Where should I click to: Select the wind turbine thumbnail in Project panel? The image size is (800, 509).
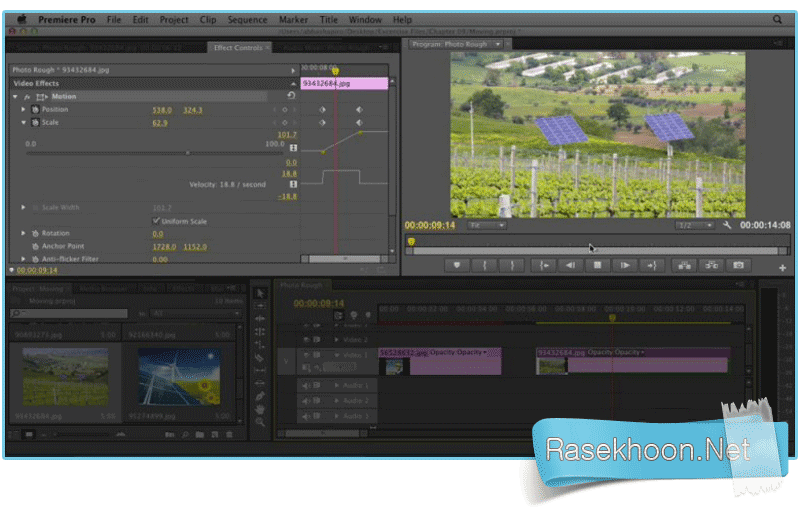[x=179, y=377]
